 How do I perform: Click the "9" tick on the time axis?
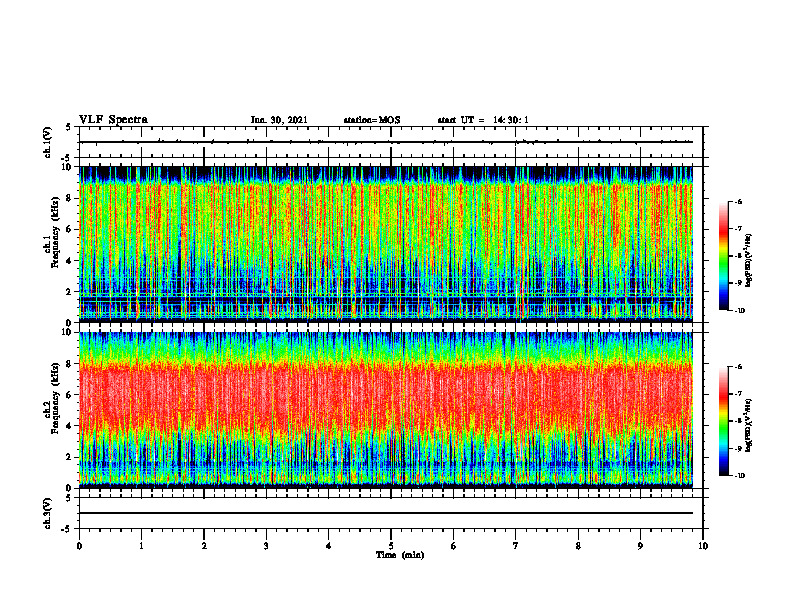coord(640,546)
